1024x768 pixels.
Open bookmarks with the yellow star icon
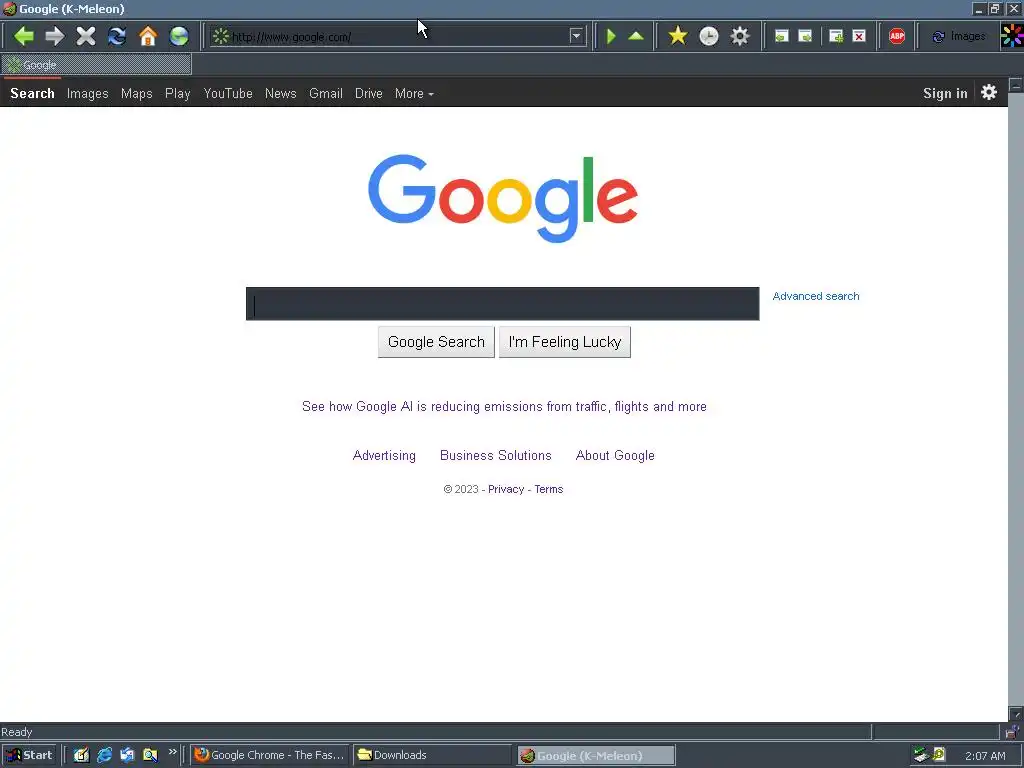click(678, 36)
